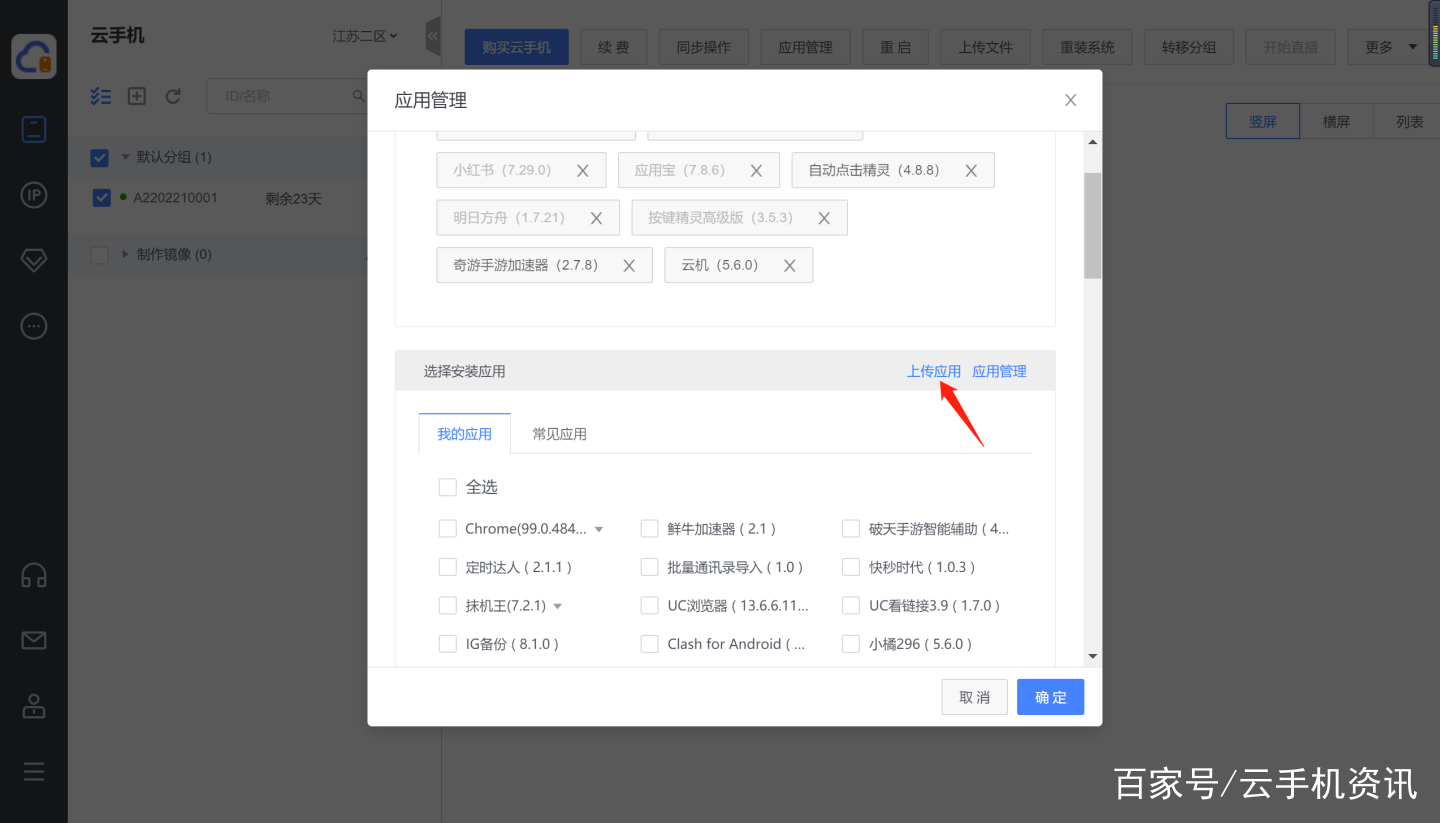Check the Chrome(99.0.484...) app checkbox
The image size is (1440, 823).
click(x=448, y=528)
